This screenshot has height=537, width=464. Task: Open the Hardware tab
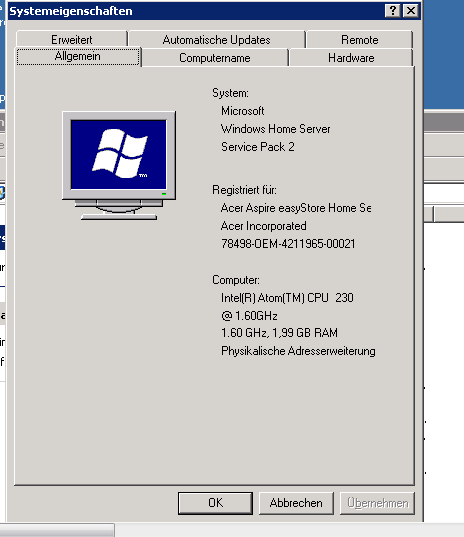pos(351,58)
